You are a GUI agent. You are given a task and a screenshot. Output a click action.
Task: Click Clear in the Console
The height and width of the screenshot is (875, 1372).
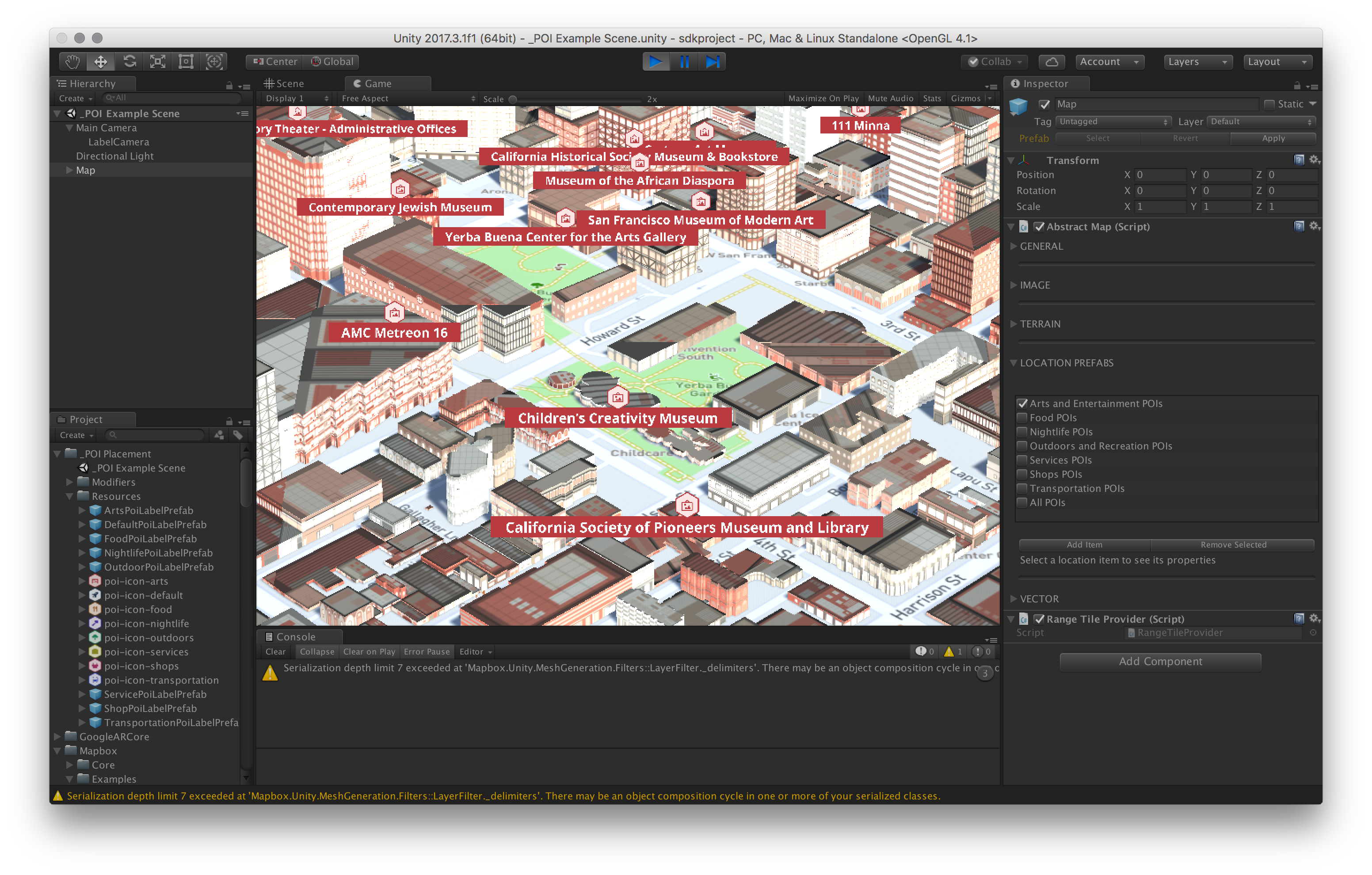pos(275,652)
